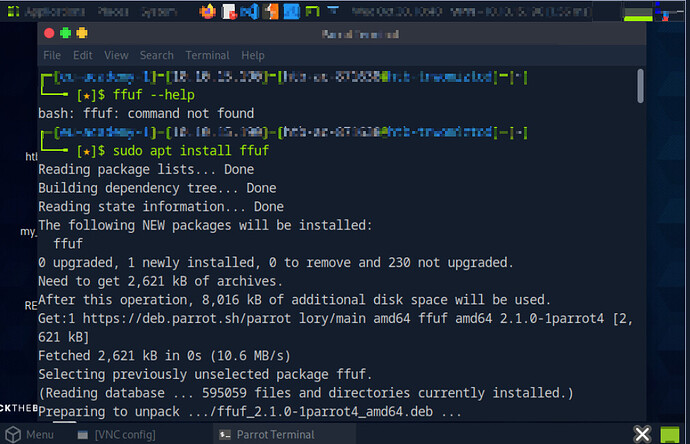Viewport: 690px width, 444px height.
Task: Open the File menu in Parrot Terminal
Action: pyautogui.click(x=52, y=55)
